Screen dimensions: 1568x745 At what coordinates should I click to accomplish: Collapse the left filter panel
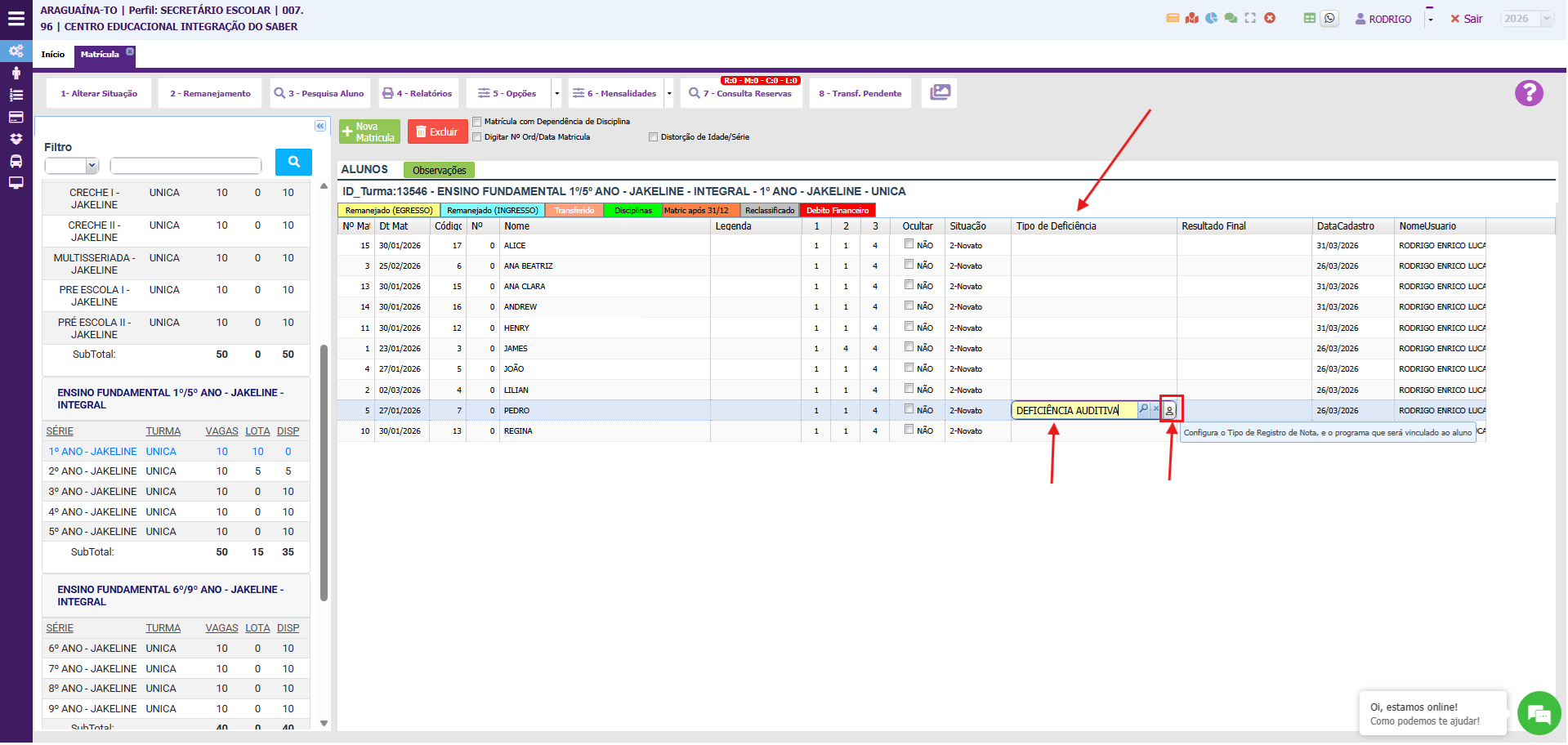(320, 126)
